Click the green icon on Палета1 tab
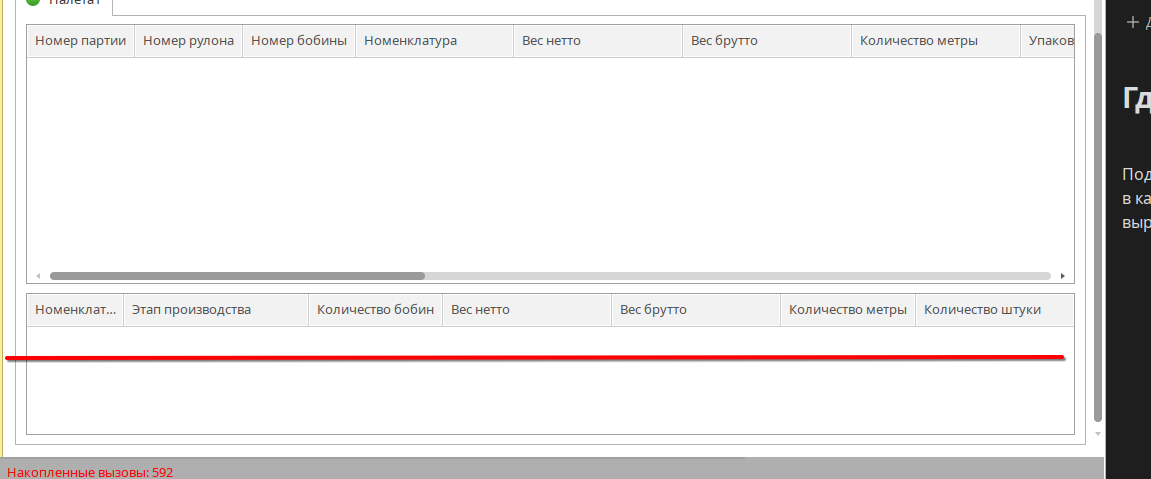 [x=33, y=3]
